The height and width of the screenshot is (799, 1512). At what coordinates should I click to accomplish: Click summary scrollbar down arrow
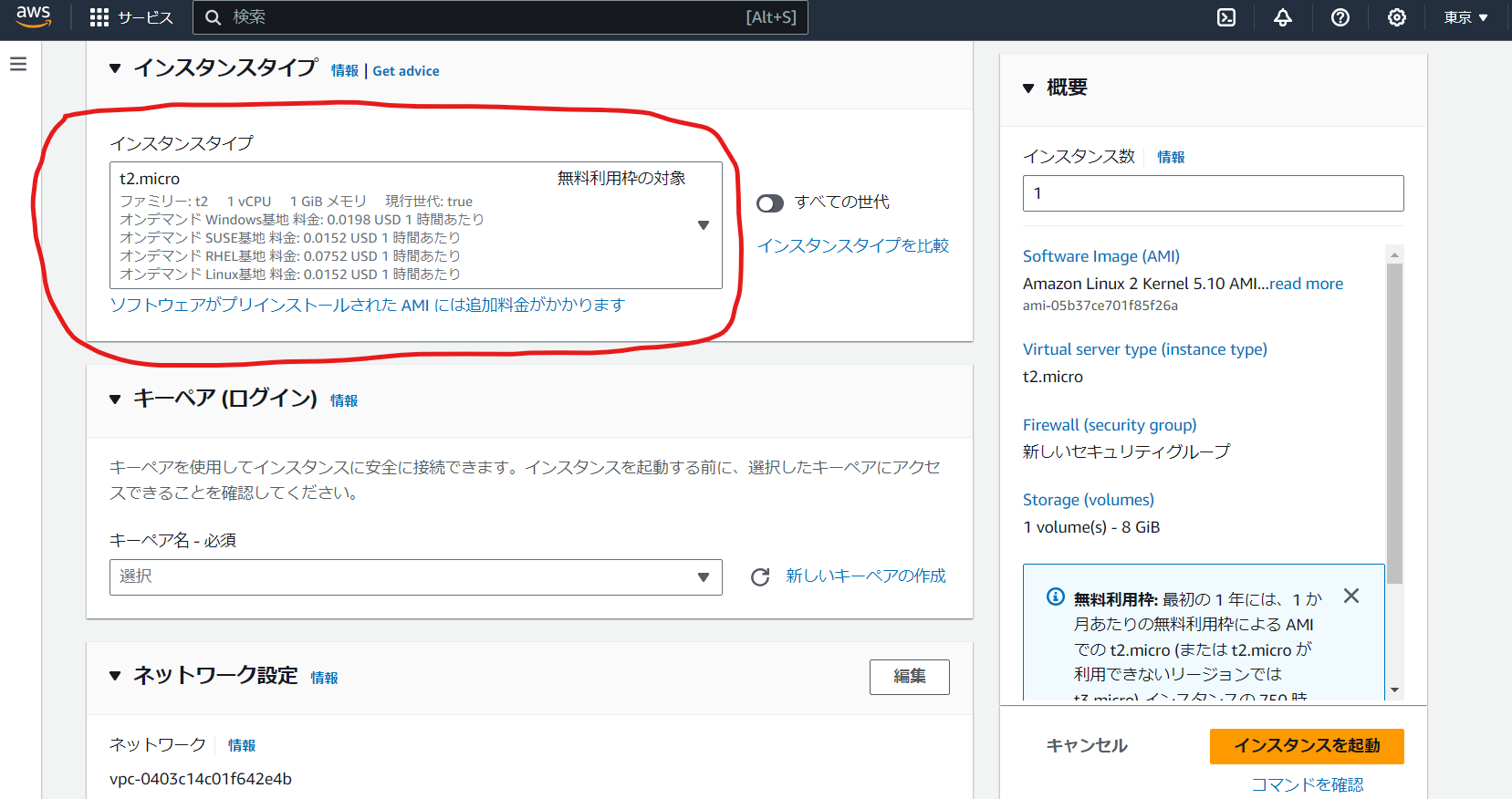[1394, 690]
